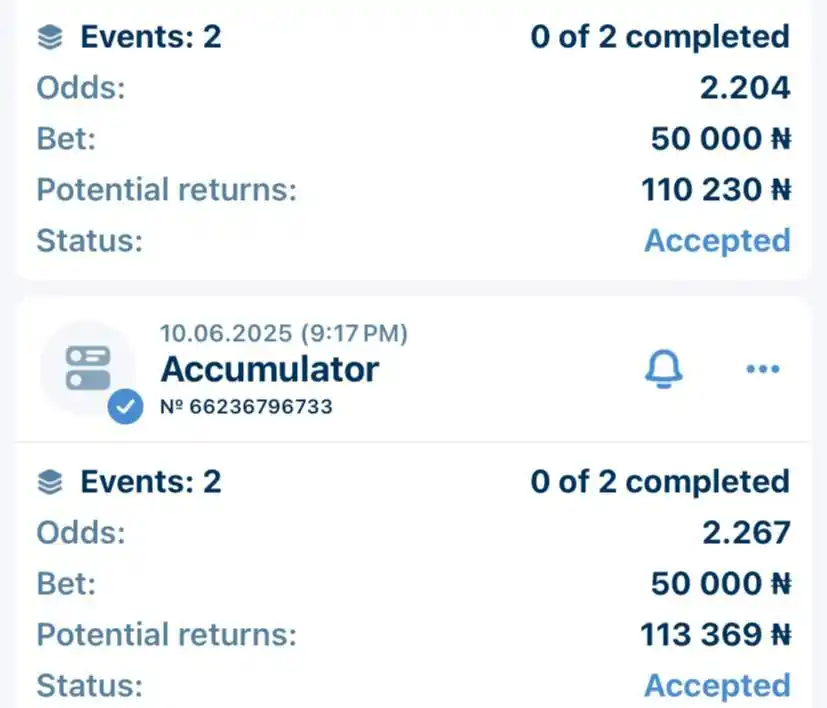Open the Accumulator bet title
Screen dimensions: 827x708
[x=270, y=369]
